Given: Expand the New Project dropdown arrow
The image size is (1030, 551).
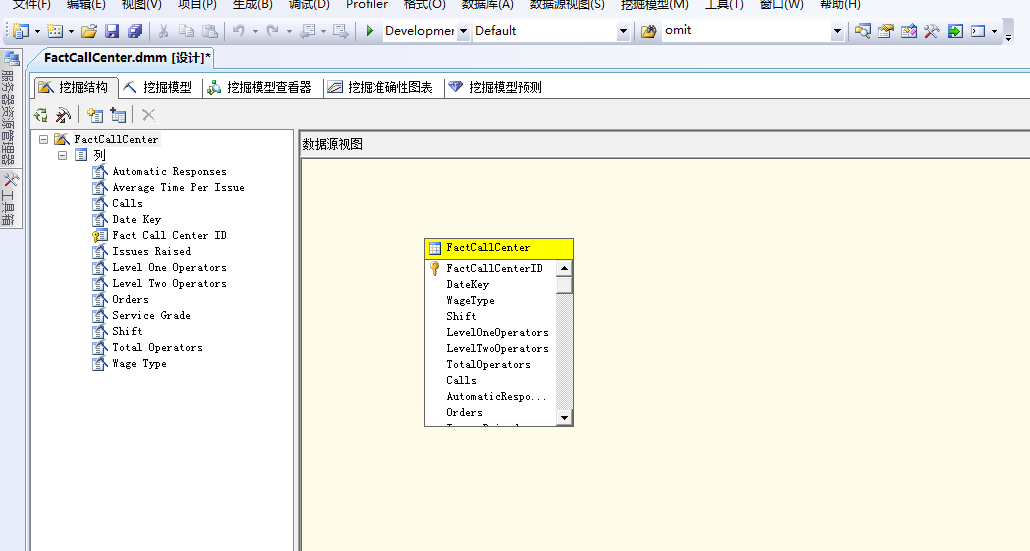Looking at the screenshot, I should [x=37, y=31].
